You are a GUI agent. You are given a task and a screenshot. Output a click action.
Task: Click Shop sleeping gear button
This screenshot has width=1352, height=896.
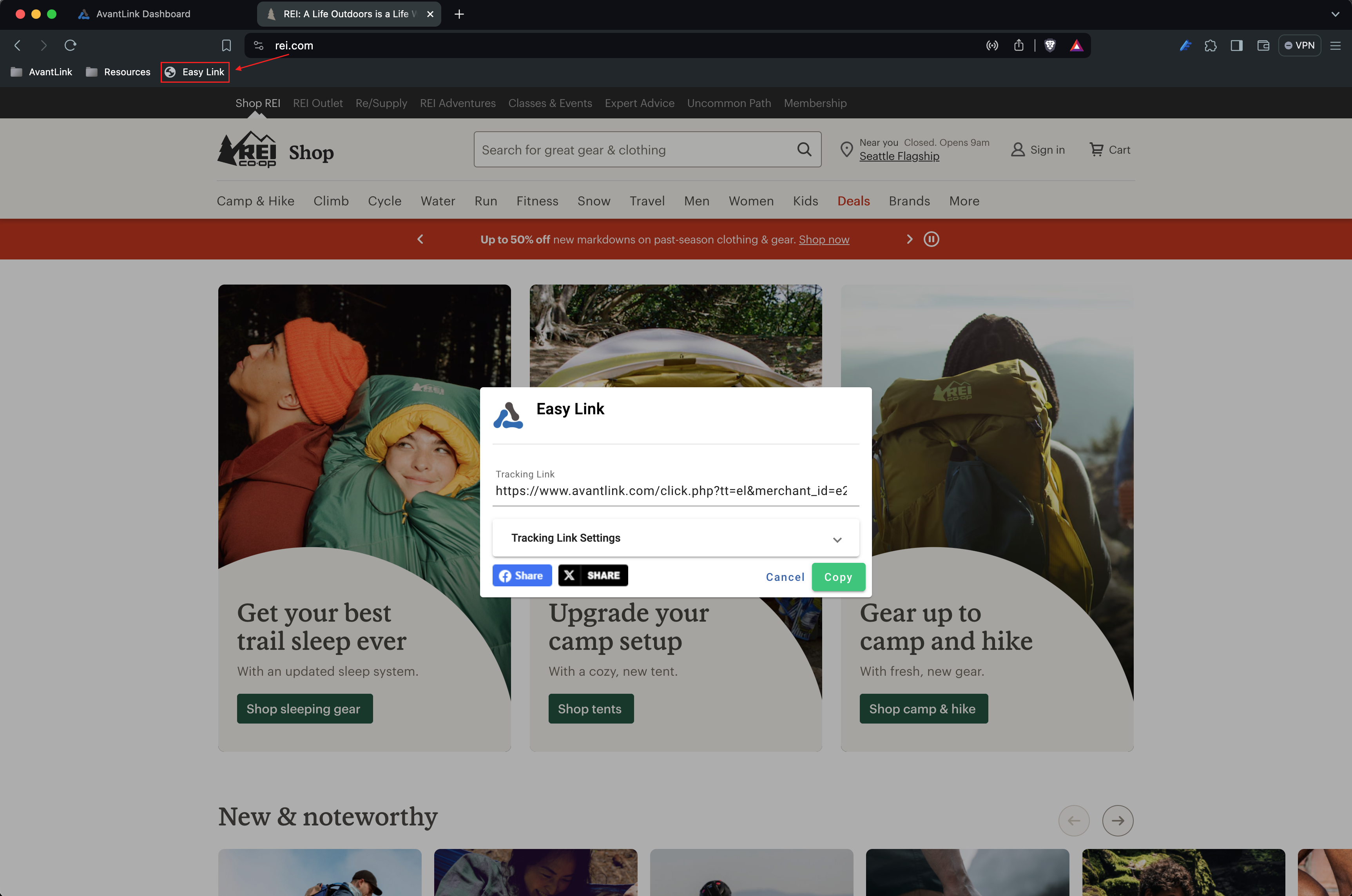pyautogui.click(x=304, y=709)
